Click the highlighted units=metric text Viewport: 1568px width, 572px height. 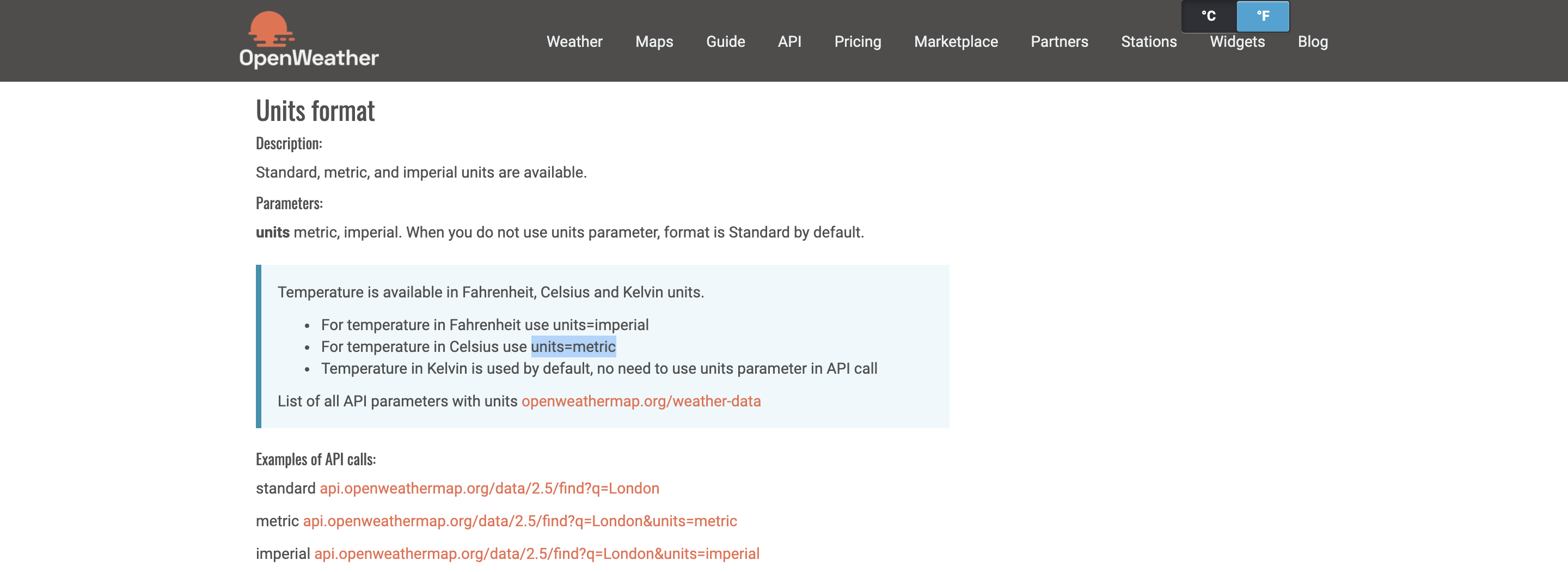click(x=573, y=346)
